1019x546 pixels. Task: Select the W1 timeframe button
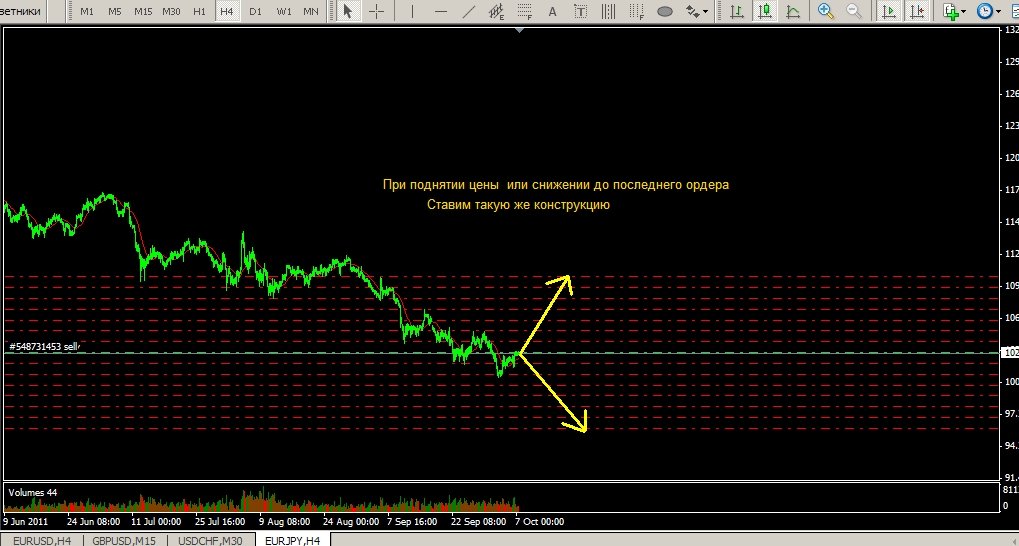click(x=284, y=11)
